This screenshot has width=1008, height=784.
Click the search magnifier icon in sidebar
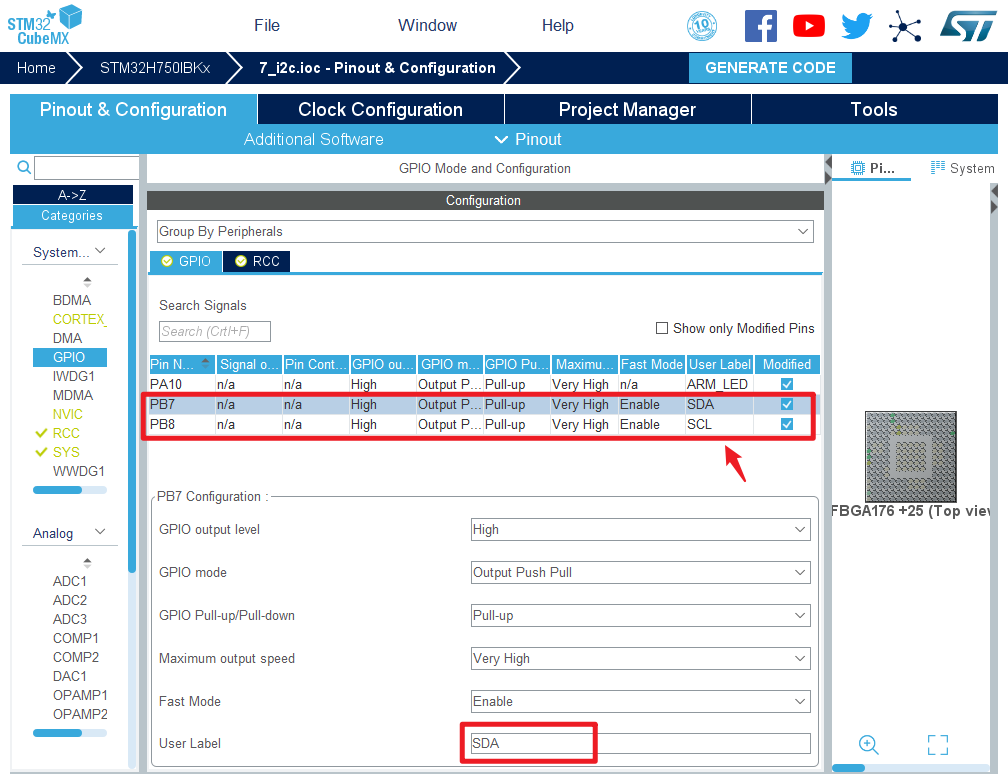(x=24, y=168)
